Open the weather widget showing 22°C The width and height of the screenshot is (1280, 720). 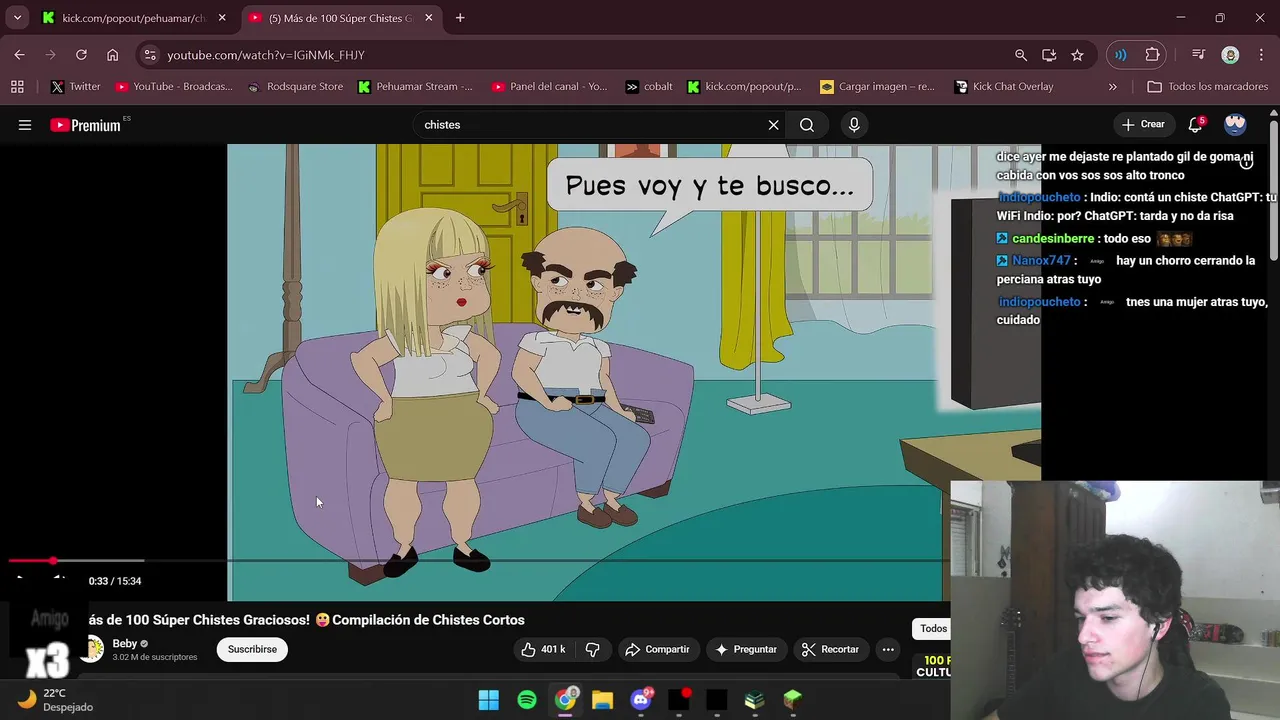56,700
